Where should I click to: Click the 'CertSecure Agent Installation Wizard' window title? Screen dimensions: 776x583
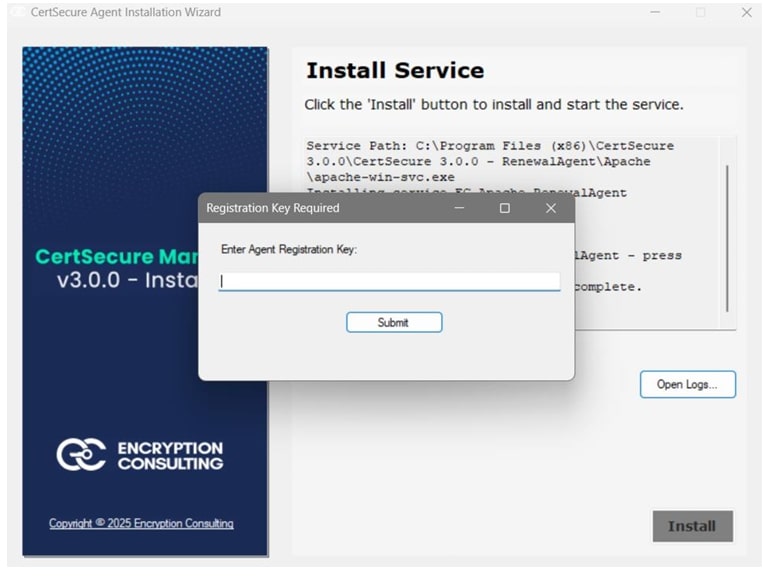tap(126, 12)
